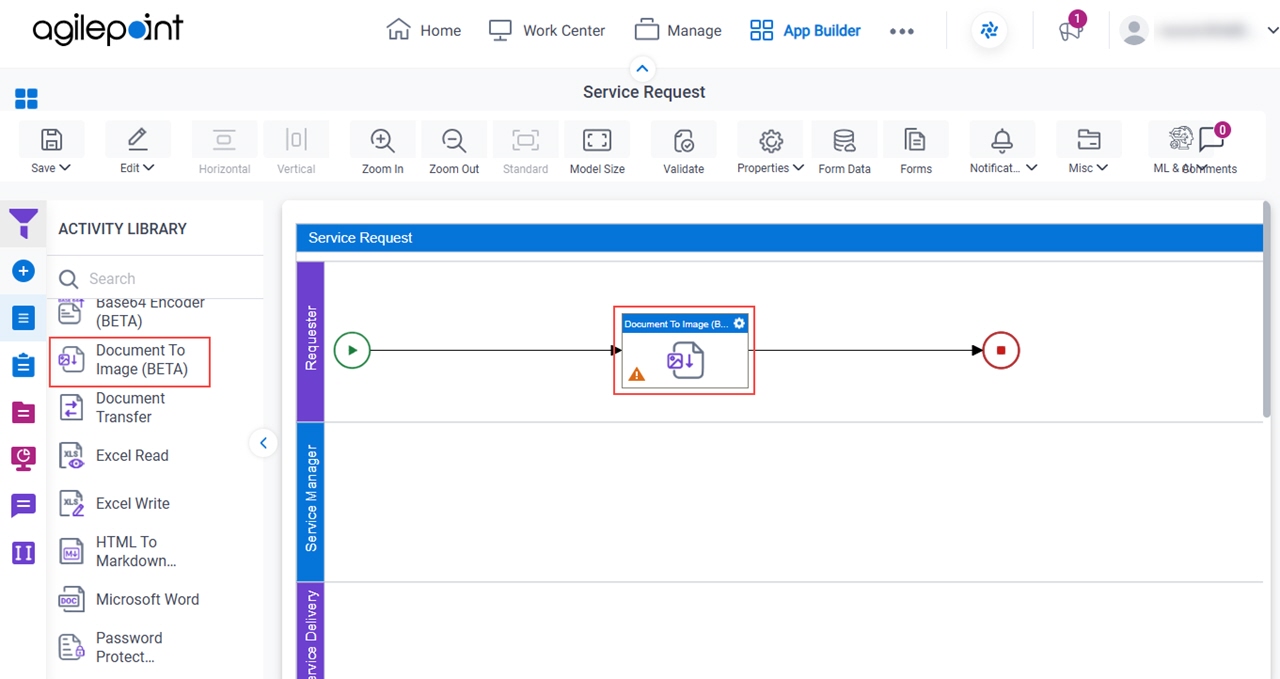Viewport: 1280px width, 679px height.
Task: Validate the process model
Action: pos(684,140)
